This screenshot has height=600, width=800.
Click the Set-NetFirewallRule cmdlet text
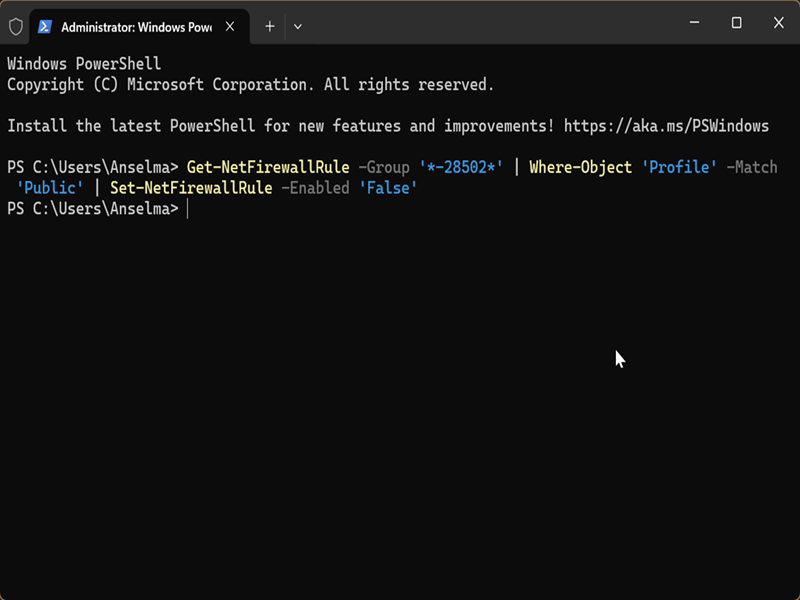tap(191, 188)
